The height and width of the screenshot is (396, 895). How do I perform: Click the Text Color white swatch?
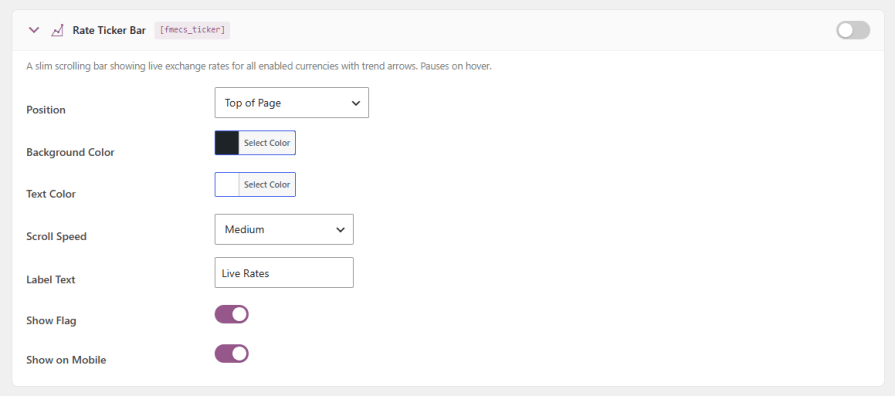pos(227,184)
